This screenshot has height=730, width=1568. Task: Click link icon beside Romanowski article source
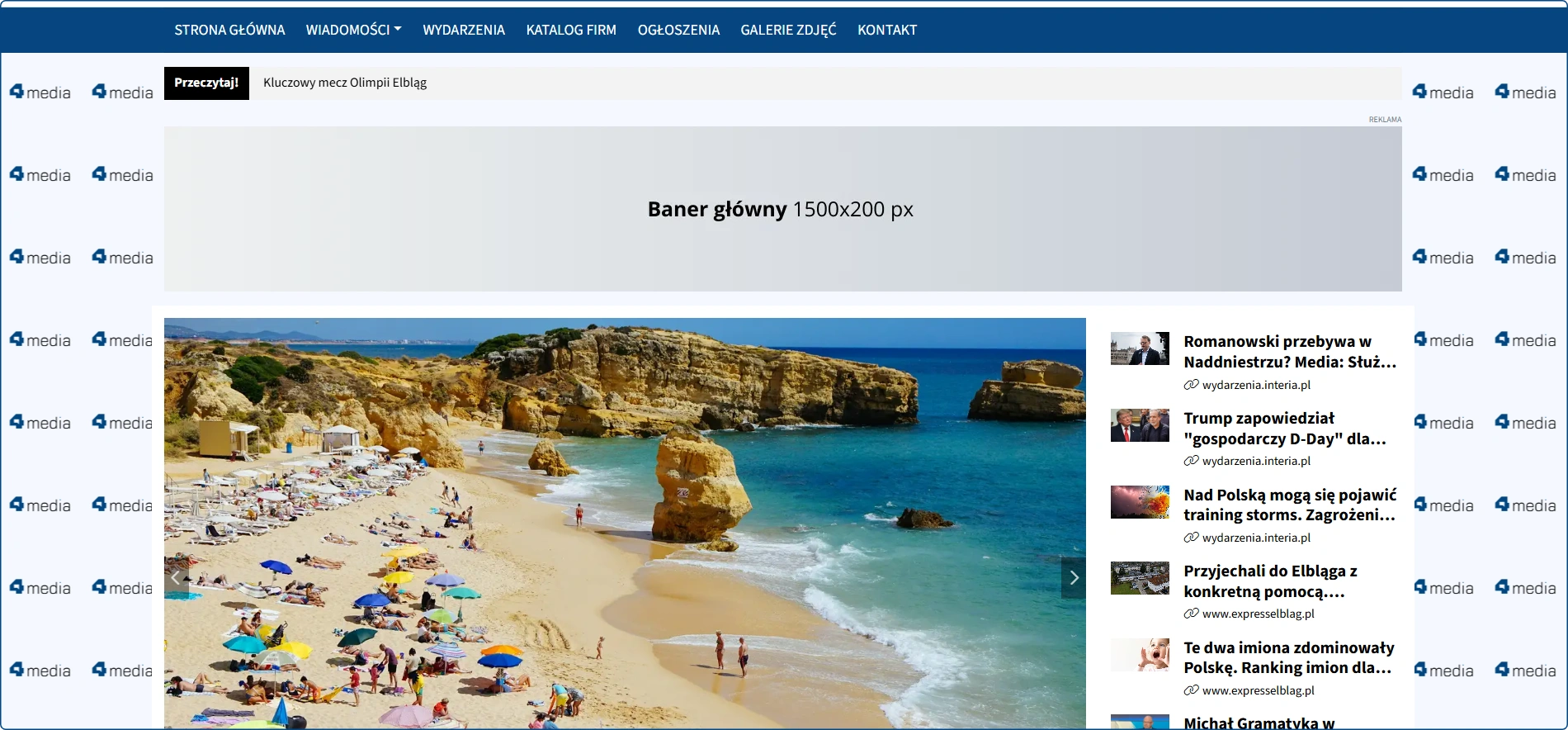pos(1191,385)
